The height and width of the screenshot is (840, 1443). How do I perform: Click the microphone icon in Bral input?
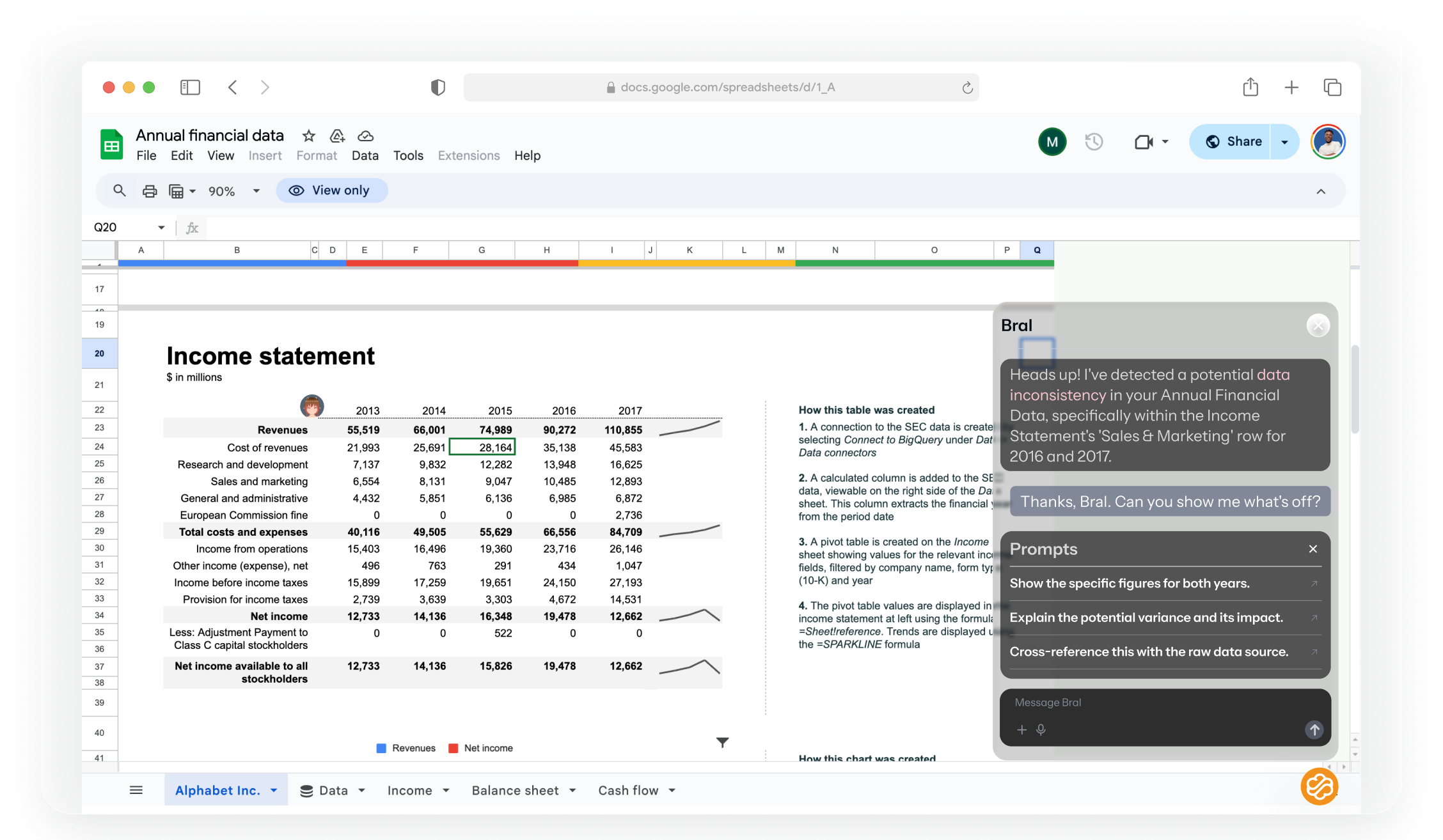point(1041,729)
